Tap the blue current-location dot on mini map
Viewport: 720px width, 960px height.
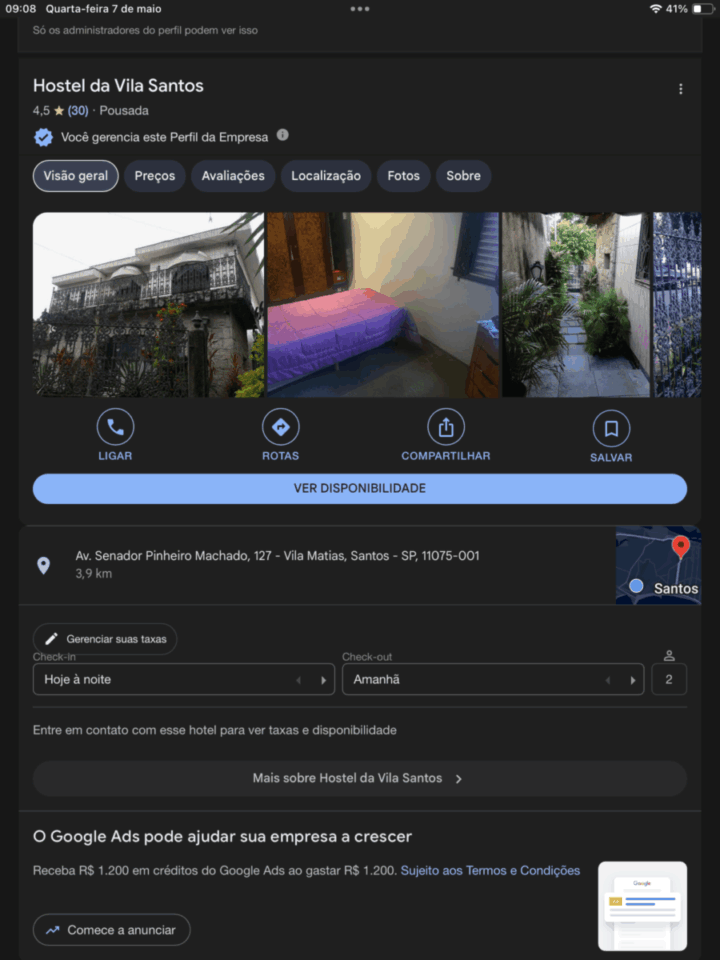click(636, 586)
